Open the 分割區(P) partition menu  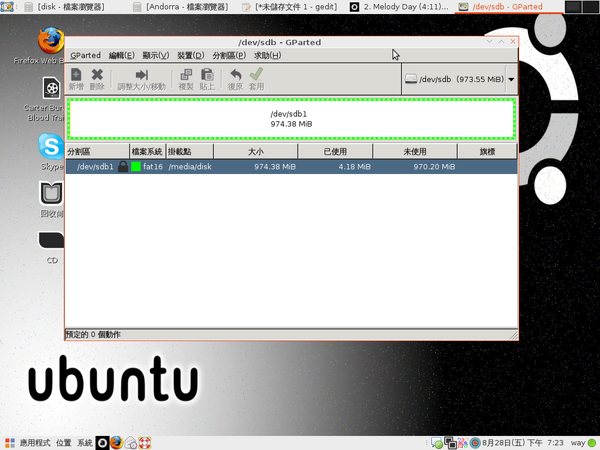tap(229, 55)
